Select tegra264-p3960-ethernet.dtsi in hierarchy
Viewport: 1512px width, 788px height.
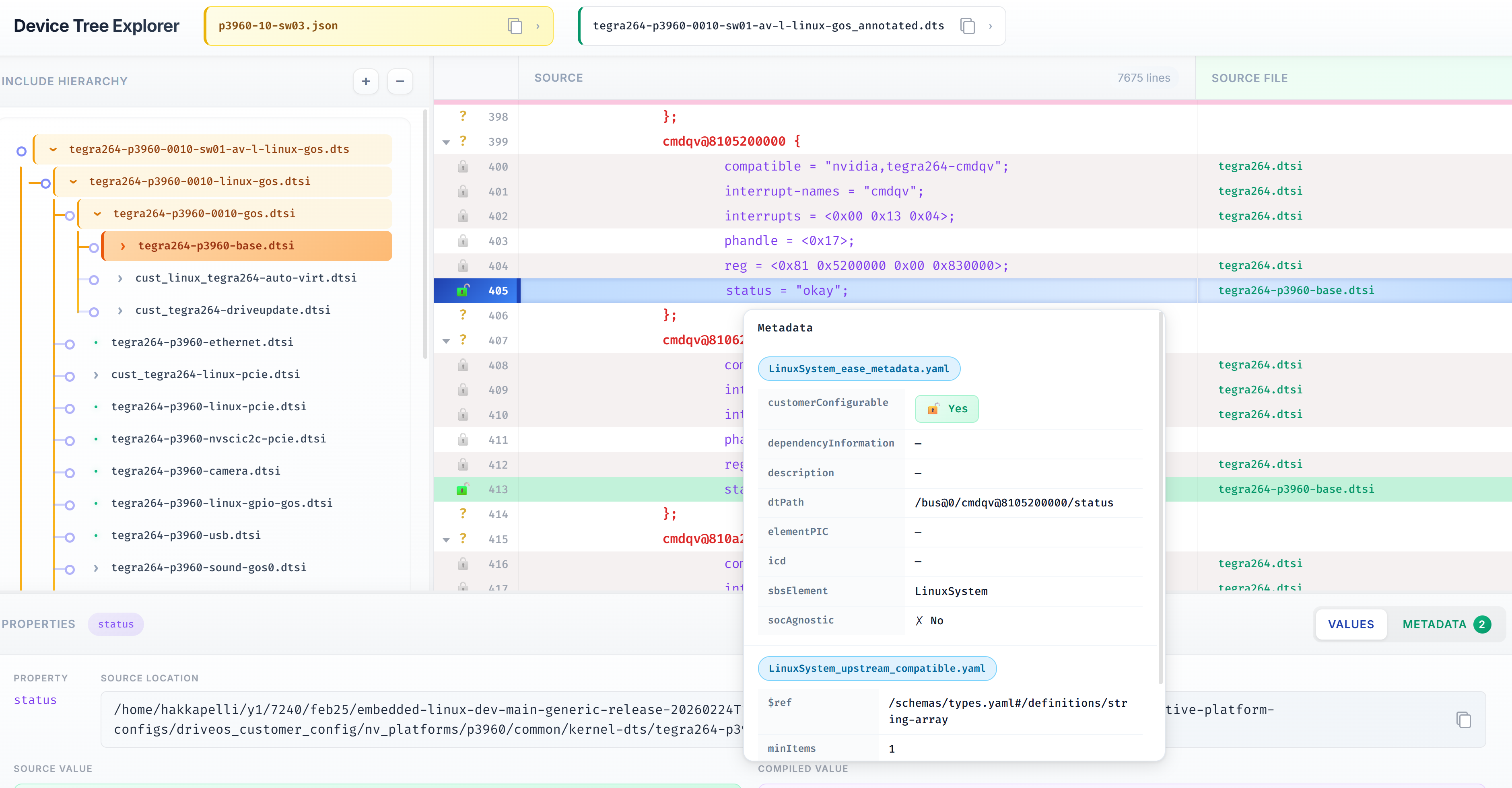click(x=202, y=342)
